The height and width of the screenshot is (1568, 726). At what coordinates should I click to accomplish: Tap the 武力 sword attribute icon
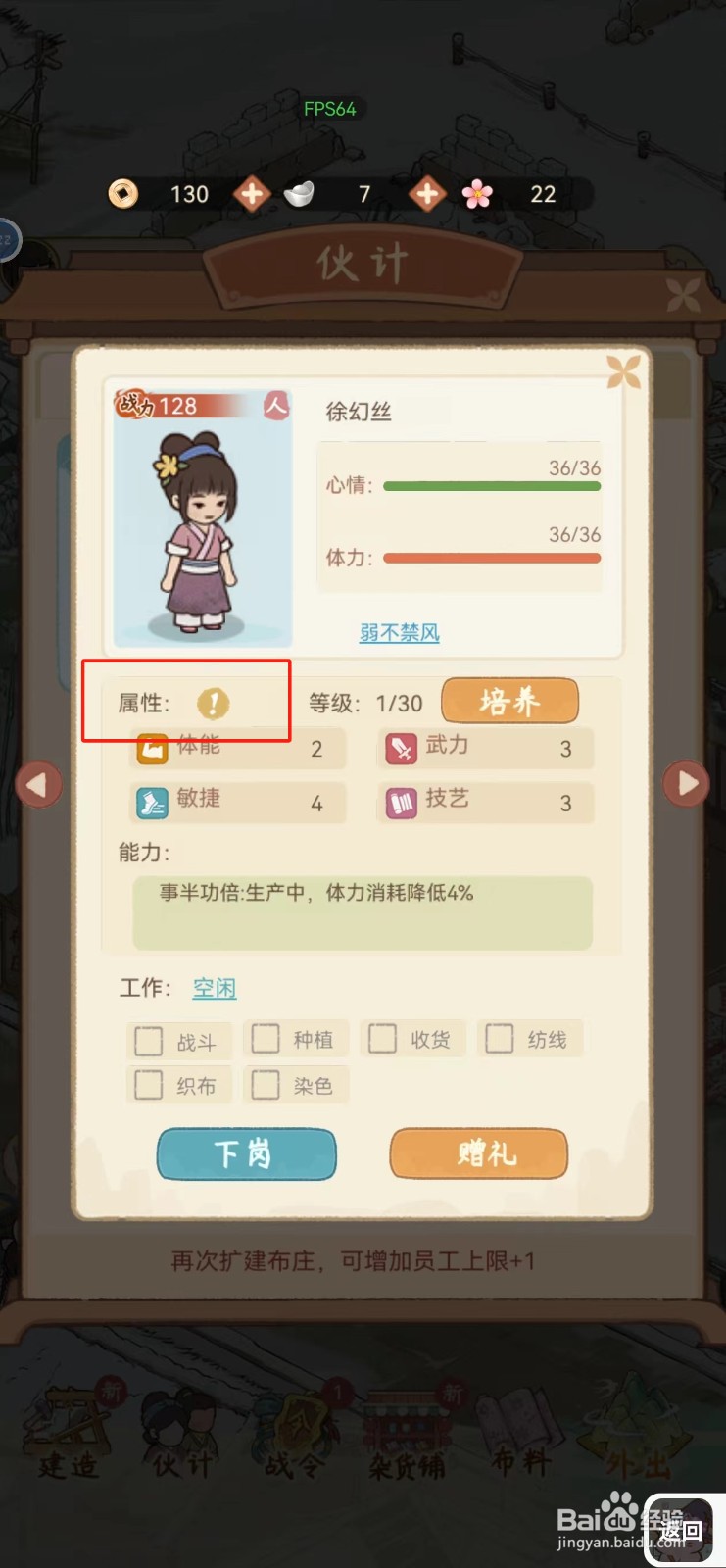click(401, 750)
